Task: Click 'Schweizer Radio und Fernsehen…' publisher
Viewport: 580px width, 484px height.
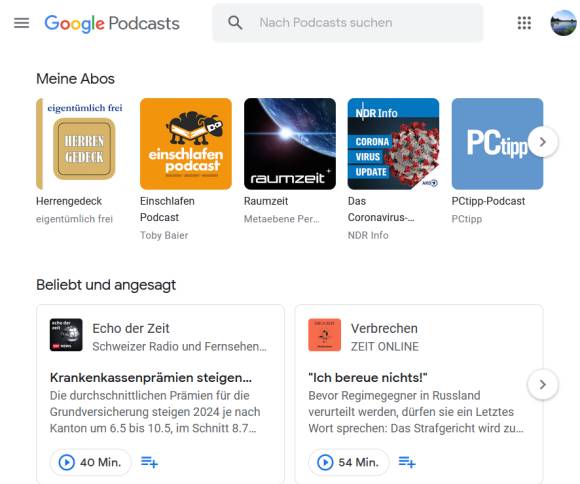Action: click(x=179, y=346)
